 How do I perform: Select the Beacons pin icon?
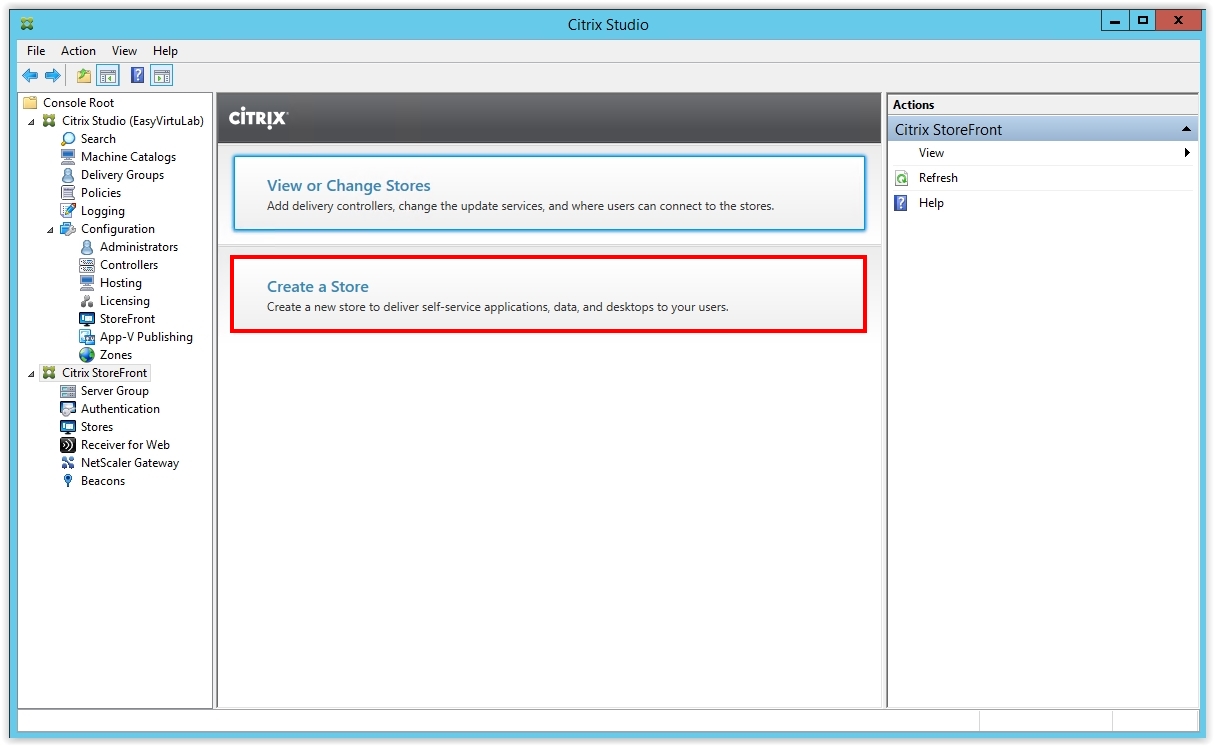click(x=68, y=481)
